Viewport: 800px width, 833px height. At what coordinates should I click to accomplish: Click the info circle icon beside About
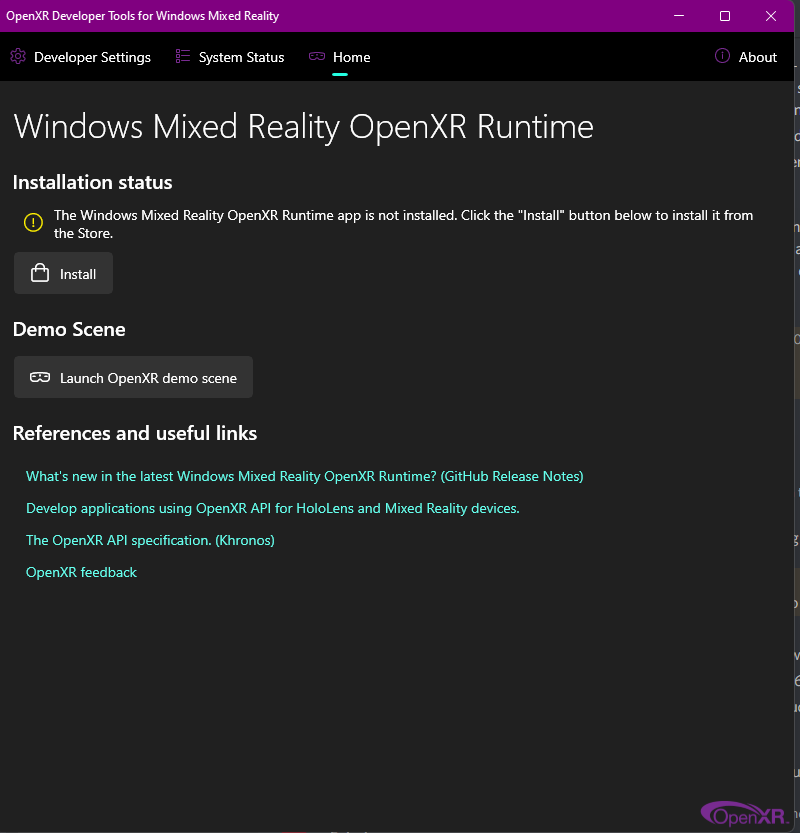(722, 56)
